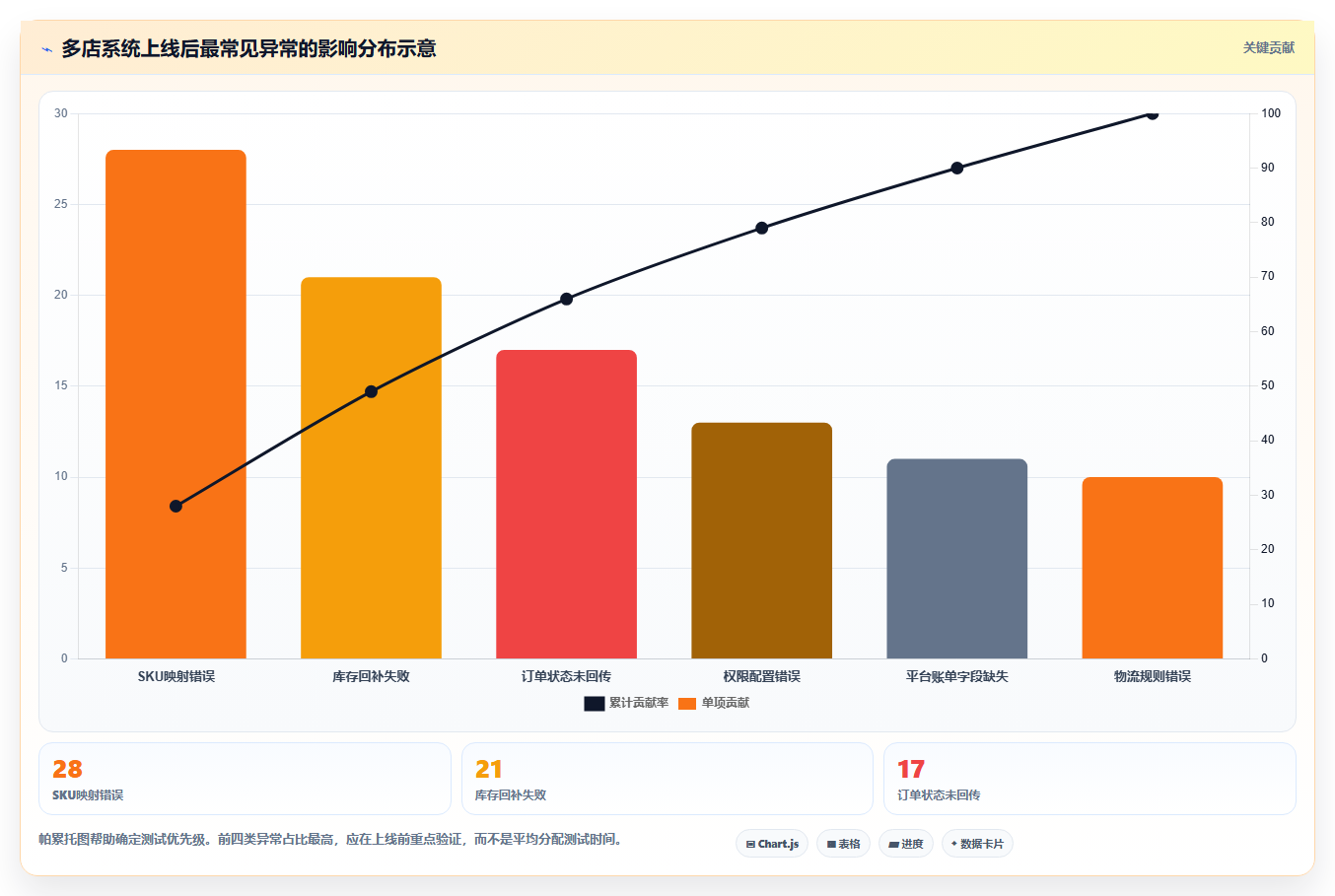Click the x-axis label 权限配置错误

[x=761, y=676]
